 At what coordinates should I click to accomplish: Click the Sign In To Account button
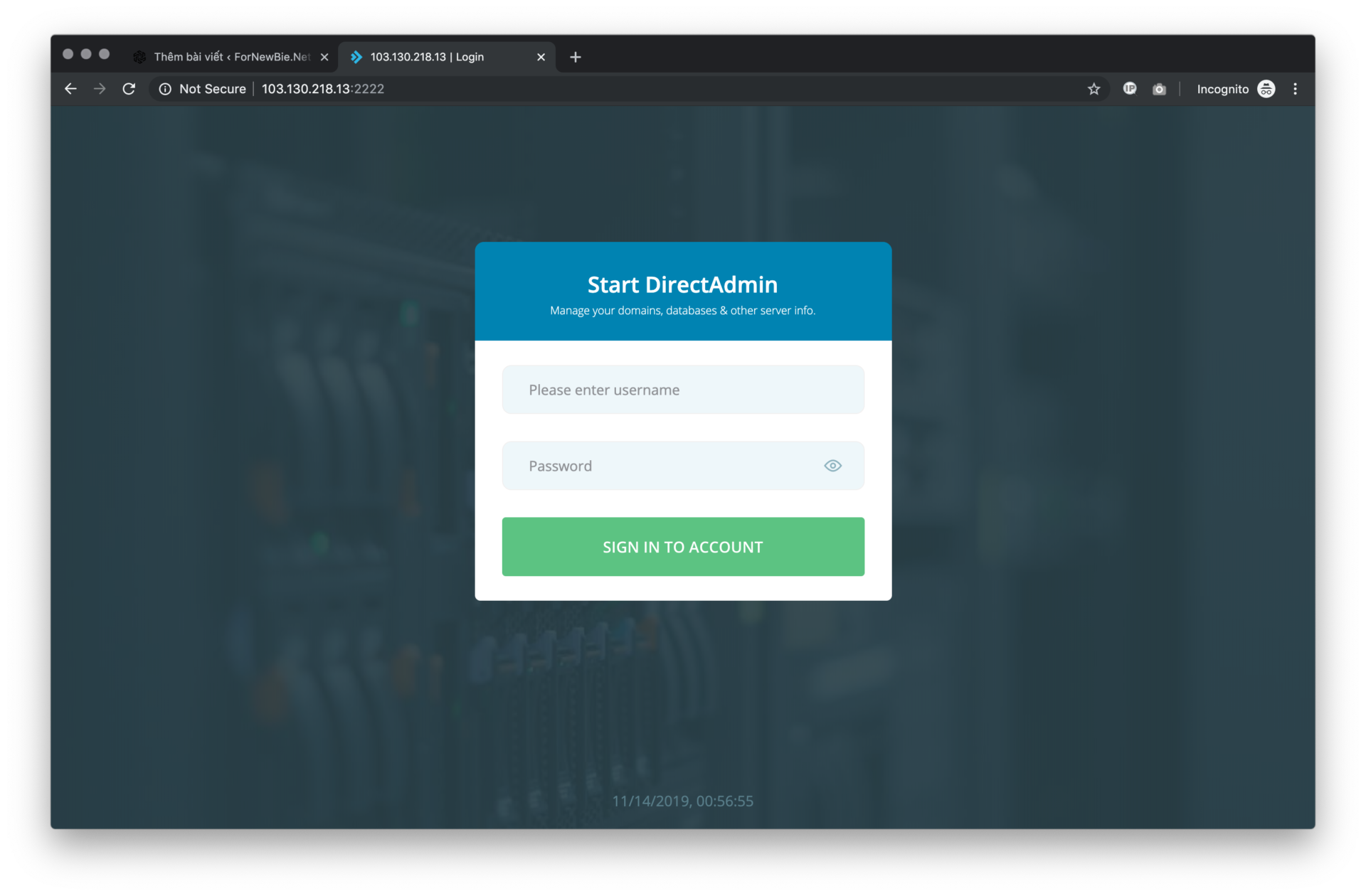click(682, 546)
